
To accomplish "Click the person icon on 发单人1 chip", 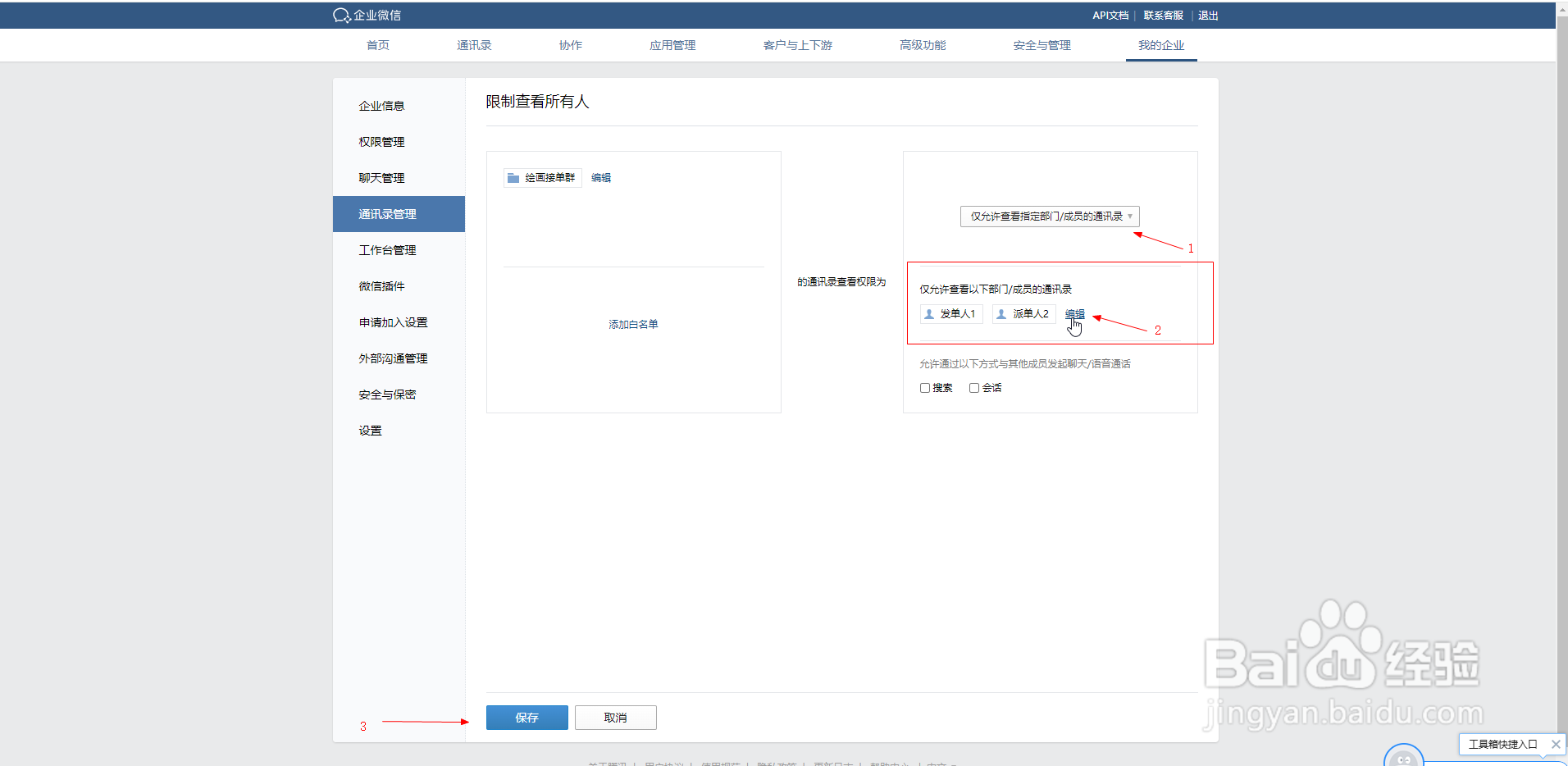I will coord(928,313).
